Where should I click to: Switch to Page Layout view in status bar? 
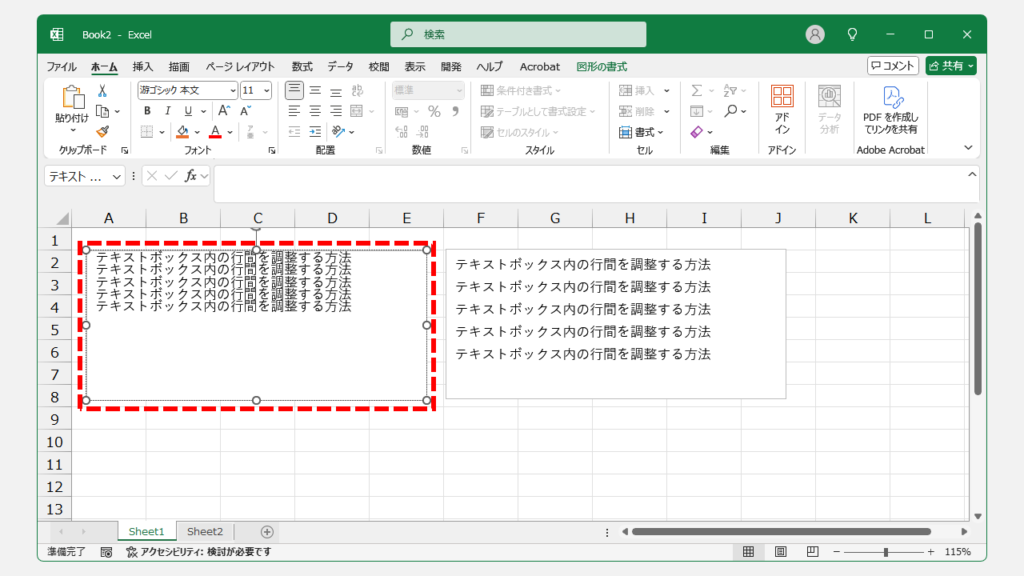[781, 552]
